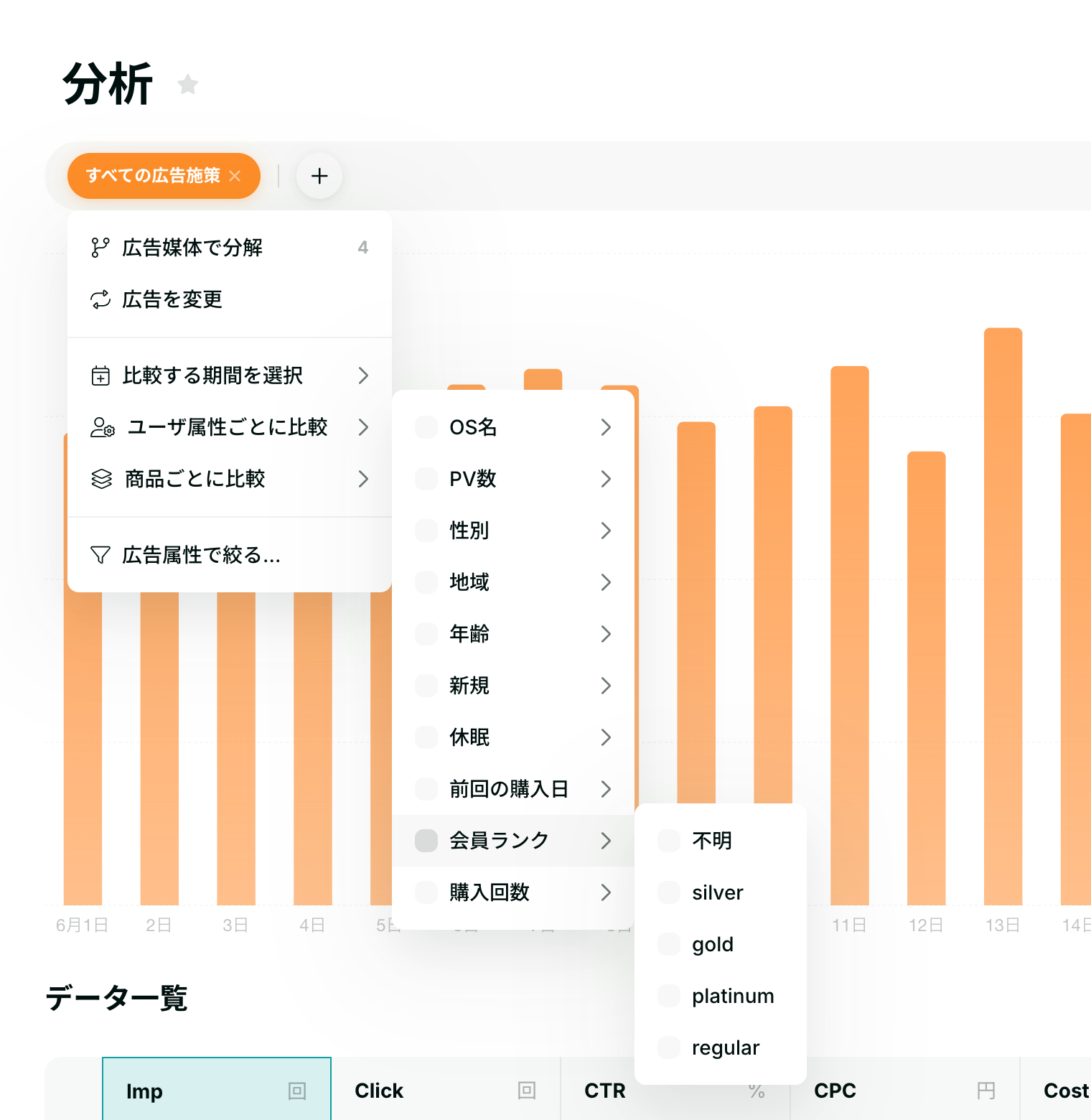The image size is (1091, 1120).
Task: Expand the 性別 submenu chevron
Action: pyautogui.click(x=606, y=531)
